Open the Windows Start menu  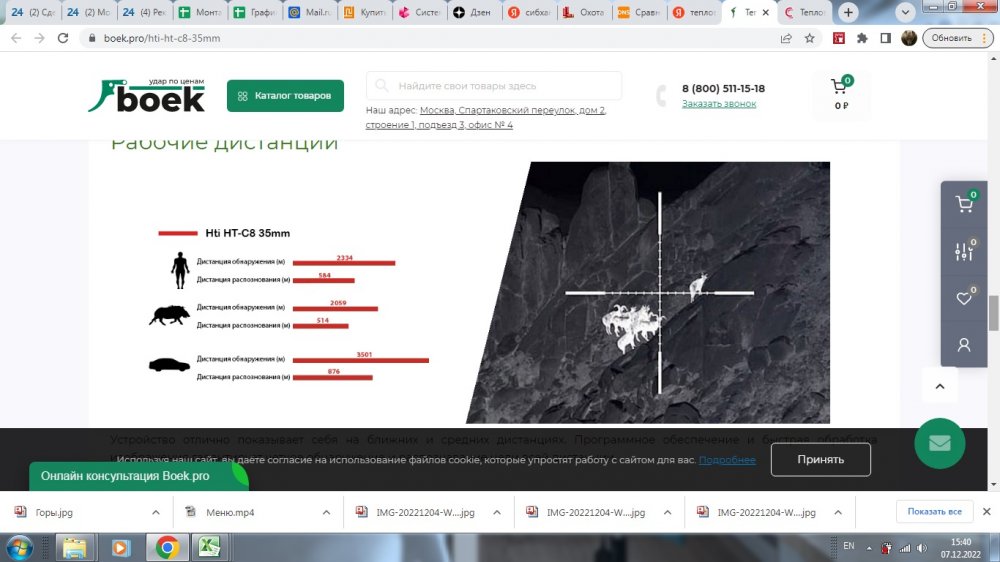[20, 548]
